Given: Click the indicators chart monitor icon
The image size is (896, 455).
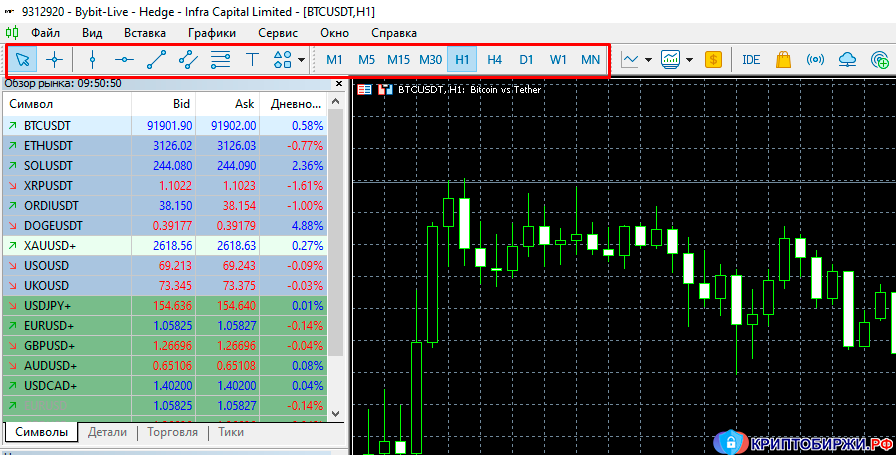Looking at the screenshot, I should (x=671, y=59).
